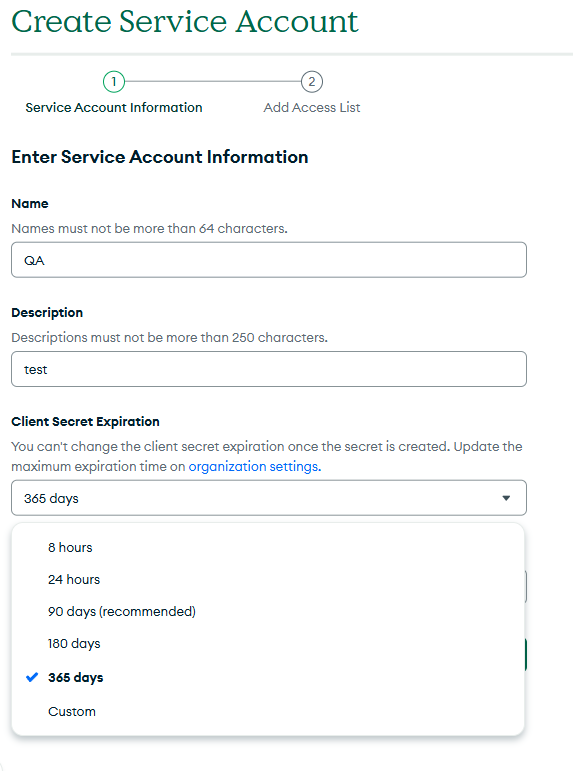Go to Add Access List step label
Viewport: 573px width, 771px height.
[x=312, y=107]
